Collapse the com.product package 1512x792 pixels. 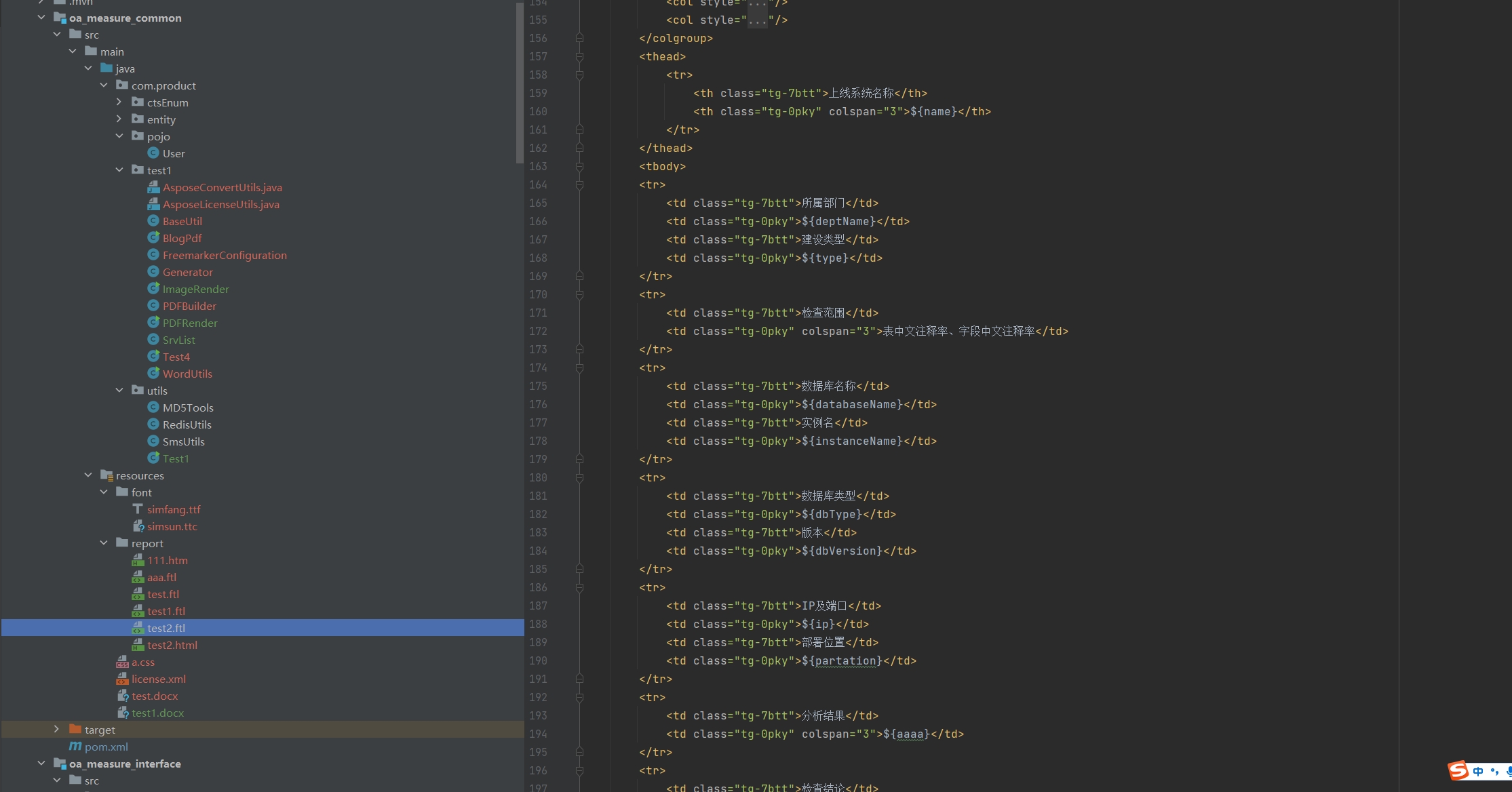click(104, 85)
